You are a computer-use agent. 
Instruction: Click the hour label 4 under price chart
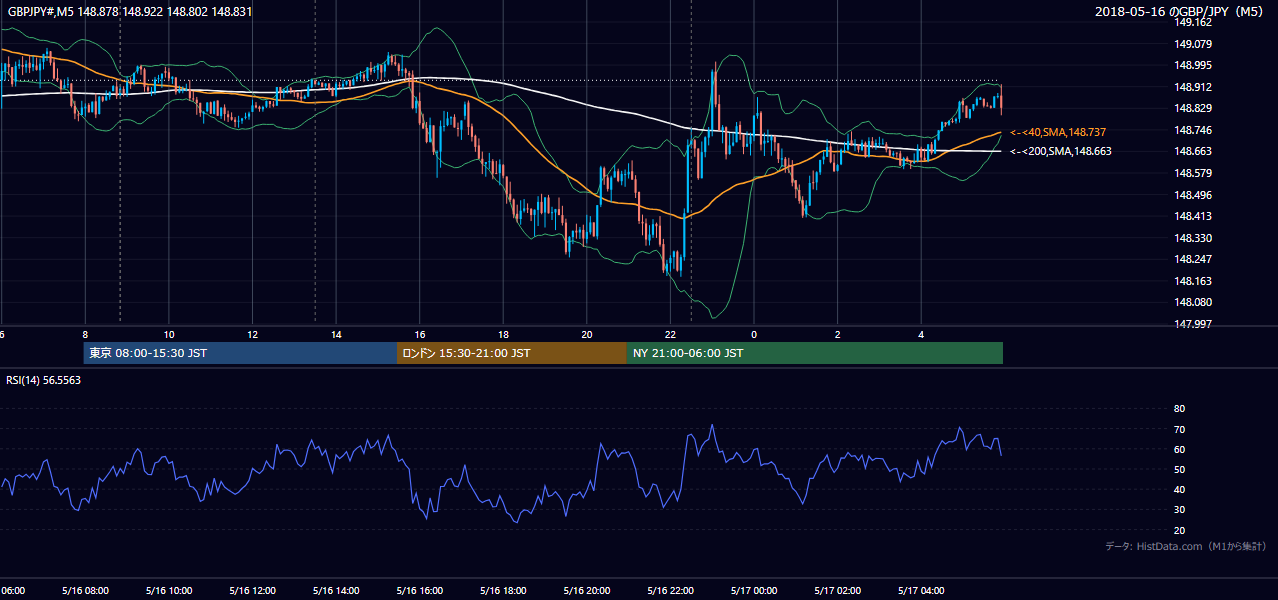921,335
